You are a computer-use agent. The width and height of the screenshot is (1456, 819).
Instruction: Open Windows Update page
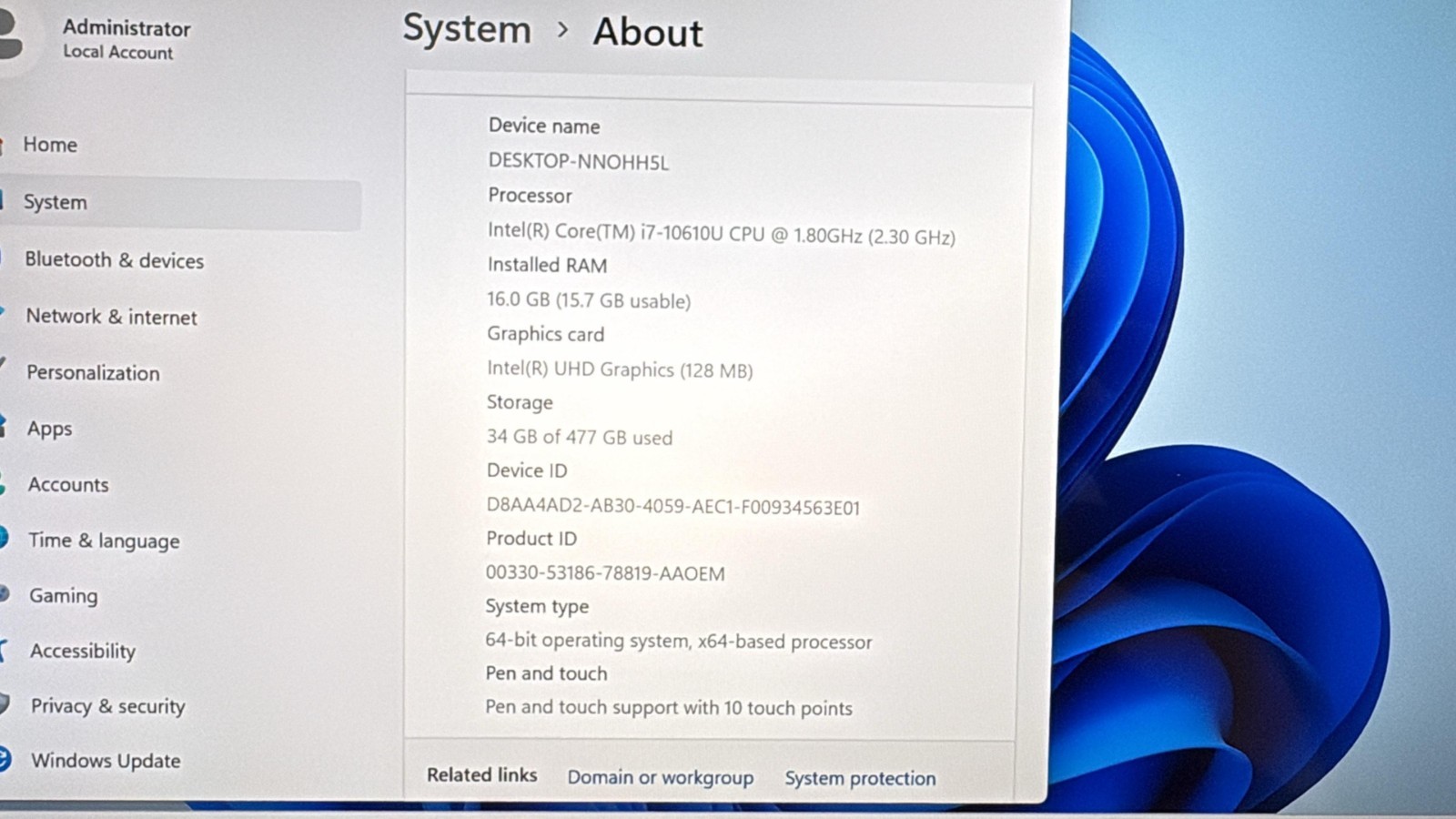106,761
